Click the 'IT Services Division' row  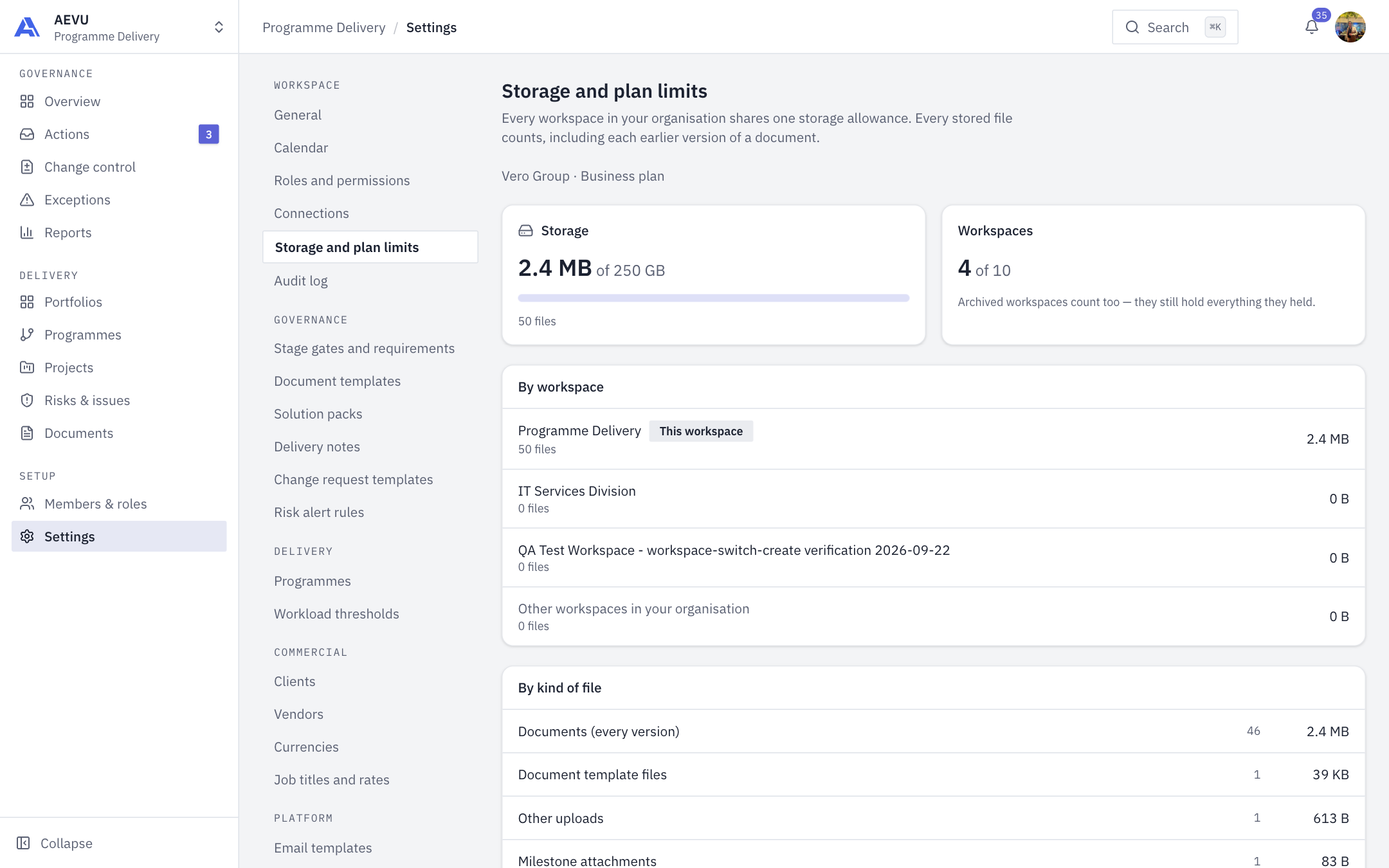(x=934, y=499)
